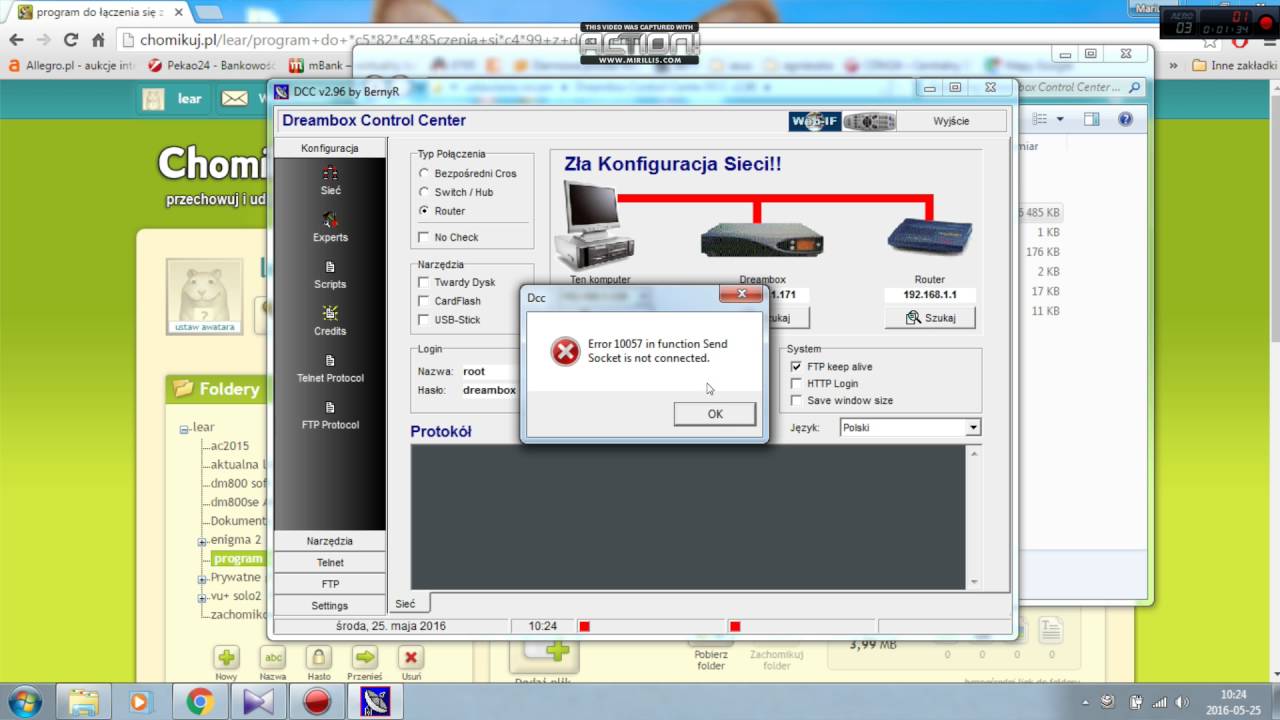Collapse the lear folder tree node
The image size is (1280, 720).
pos(184,429)
